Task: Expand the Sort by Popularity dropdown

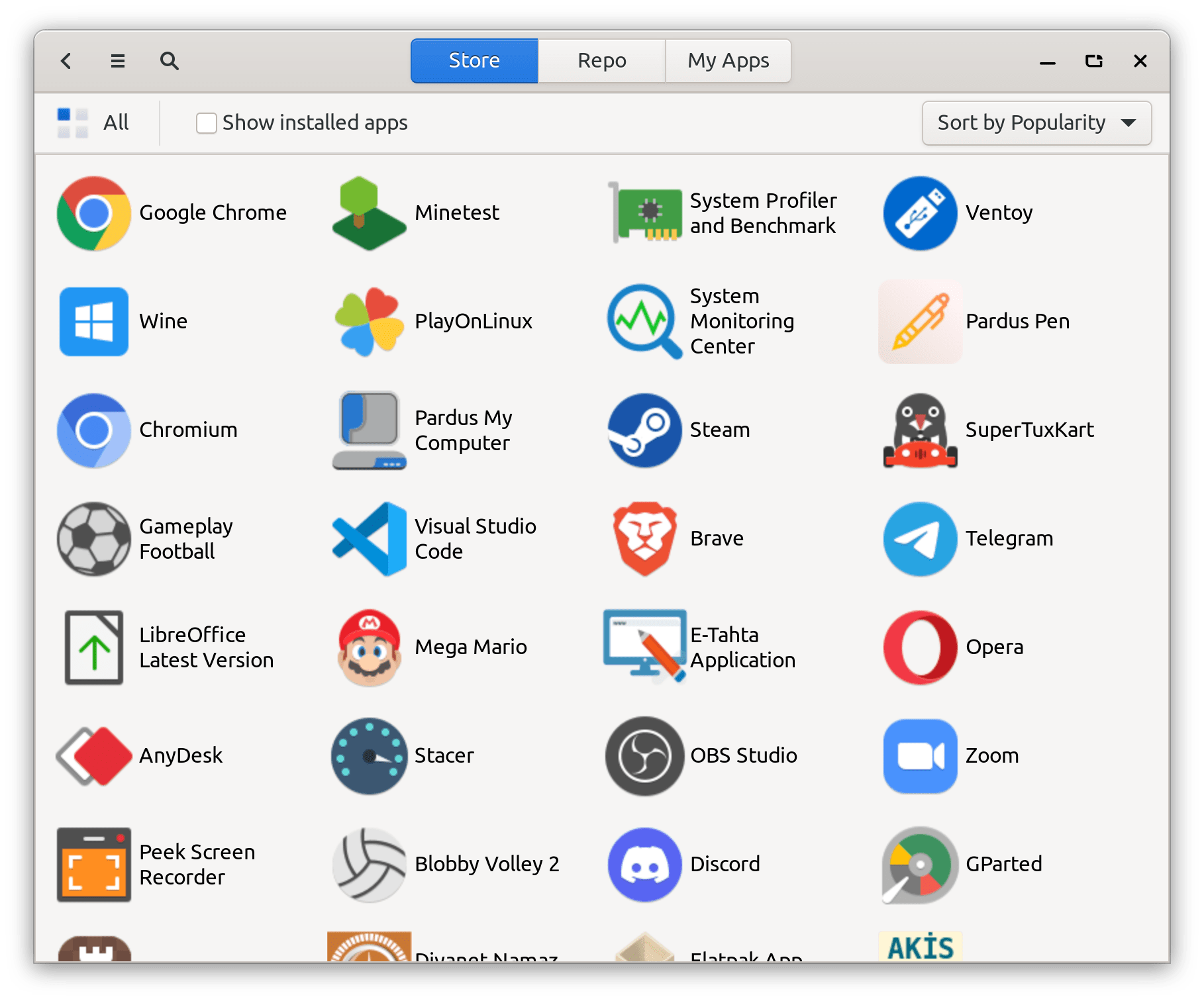Action: [x=1036, y=123]
